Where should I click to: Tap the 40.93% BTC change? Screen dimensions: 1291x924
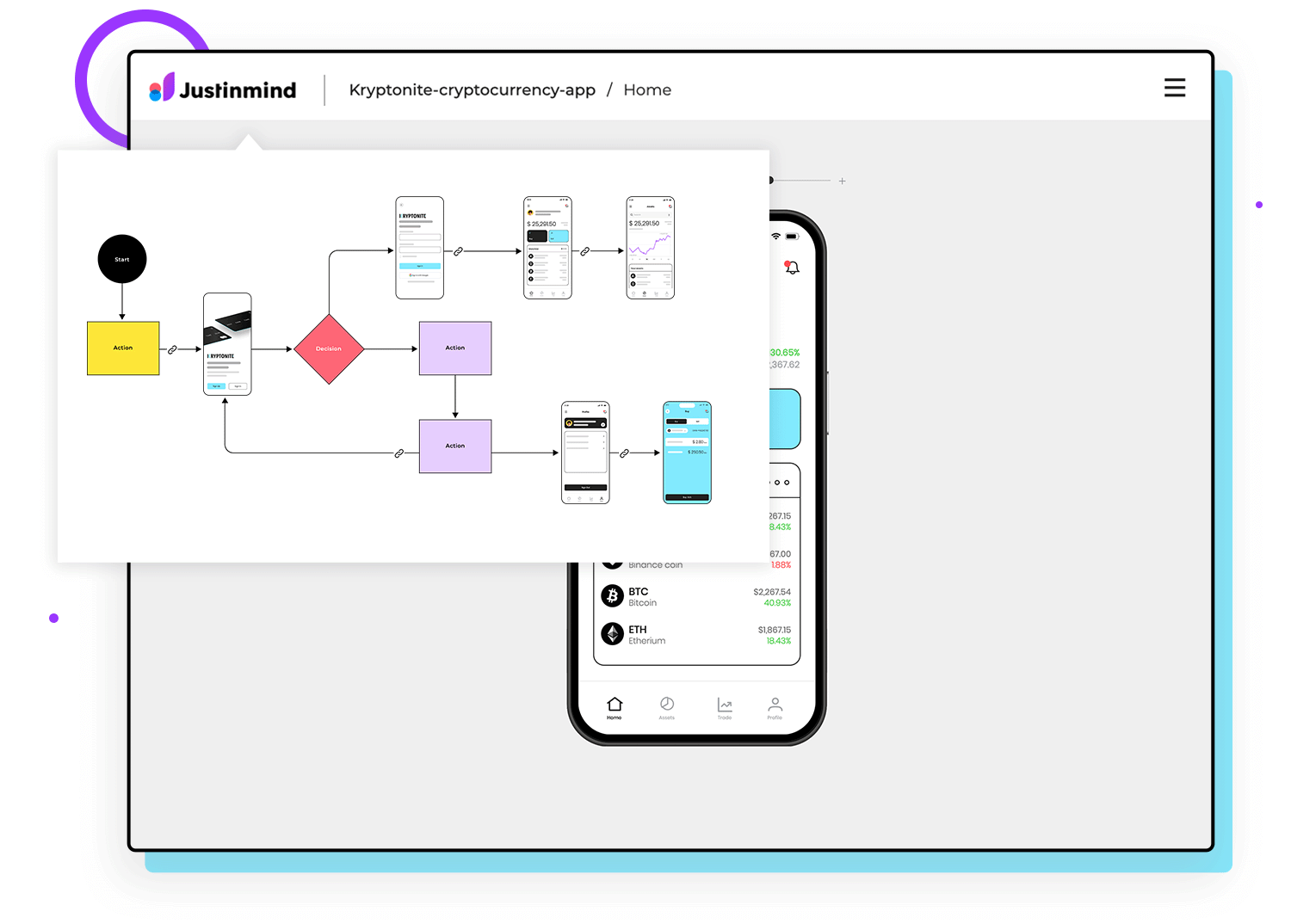[777, 603]
